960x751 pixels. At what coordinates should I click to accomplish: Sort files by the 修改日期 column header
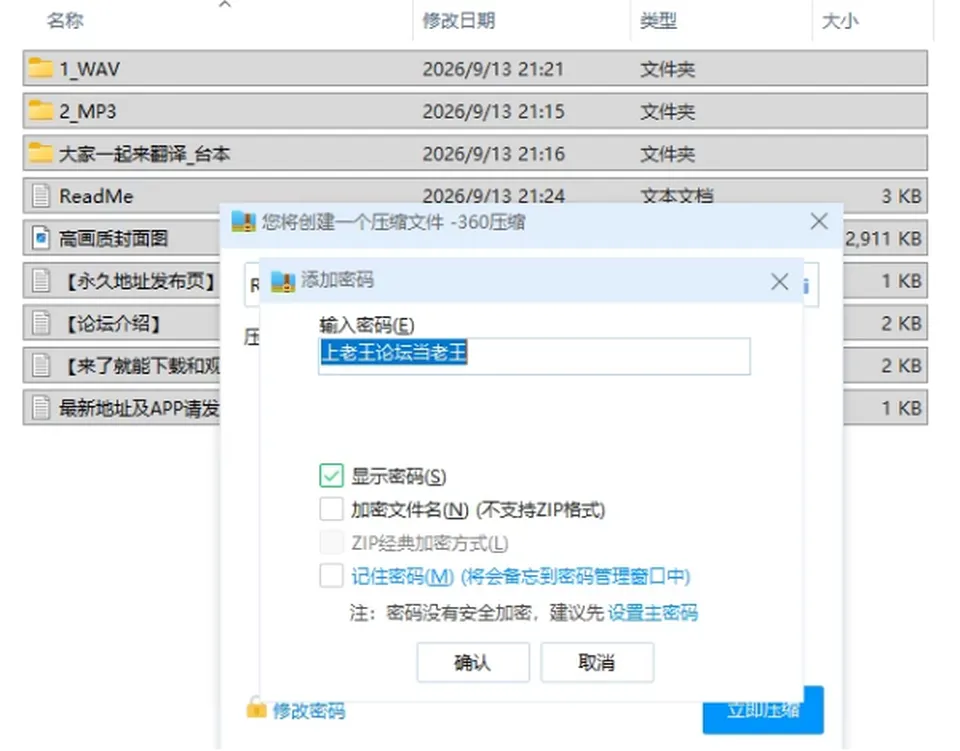click(459, 21)
